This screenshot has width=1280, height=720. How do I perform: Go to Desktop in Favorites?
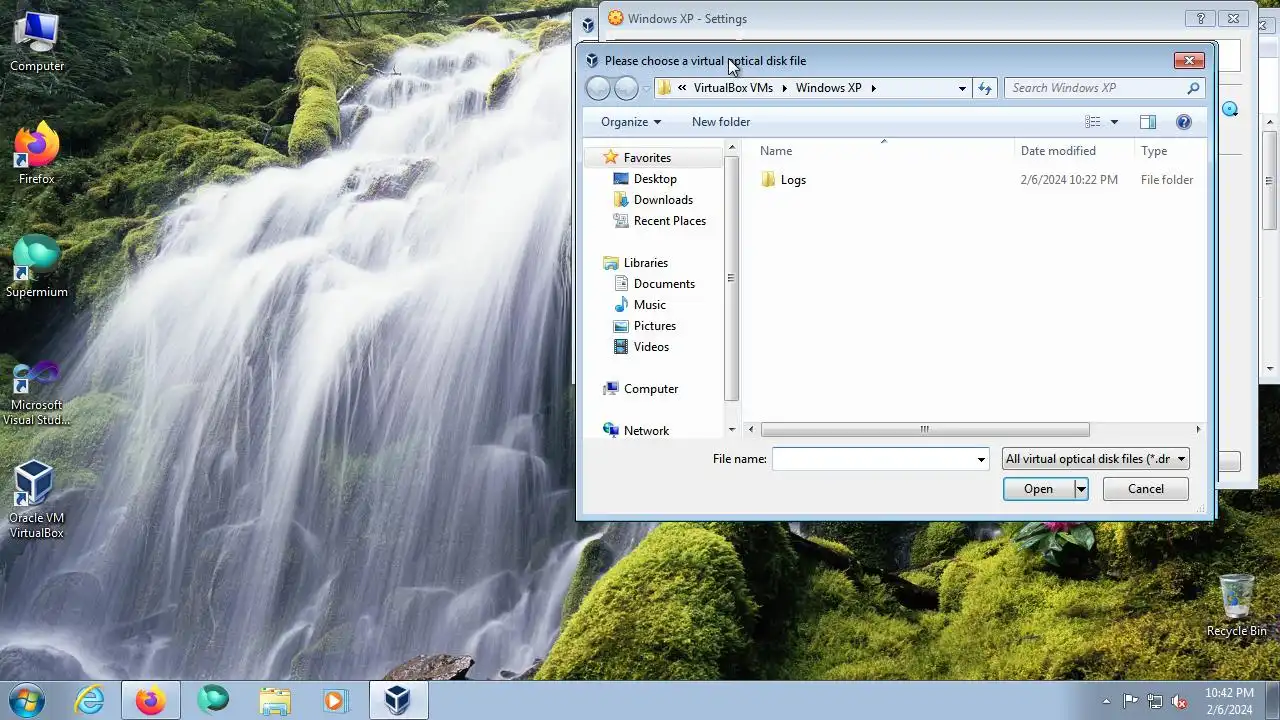pyautogui.click(x=655, y=179)
